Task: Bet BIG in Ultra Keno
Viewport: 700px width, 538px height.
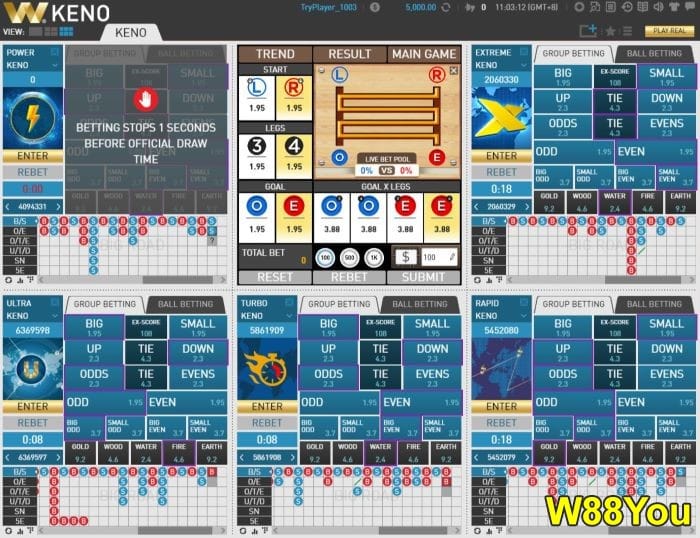Action: [x=94, y=327]
